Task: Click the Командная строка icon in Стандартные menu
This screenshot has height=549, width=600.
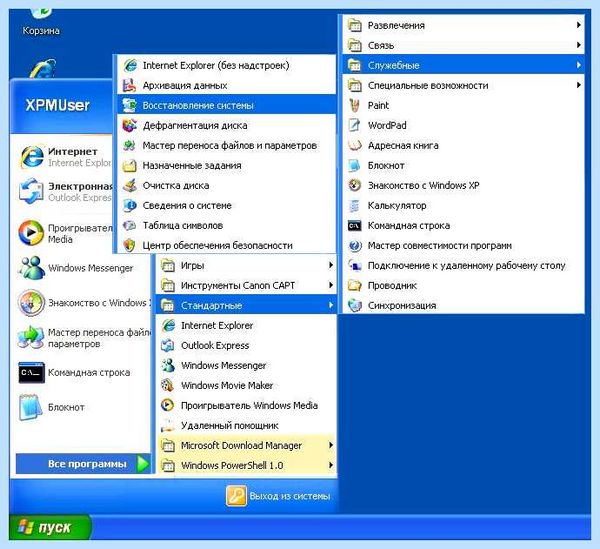Action: pyautogui.click(x=355, y=225)
